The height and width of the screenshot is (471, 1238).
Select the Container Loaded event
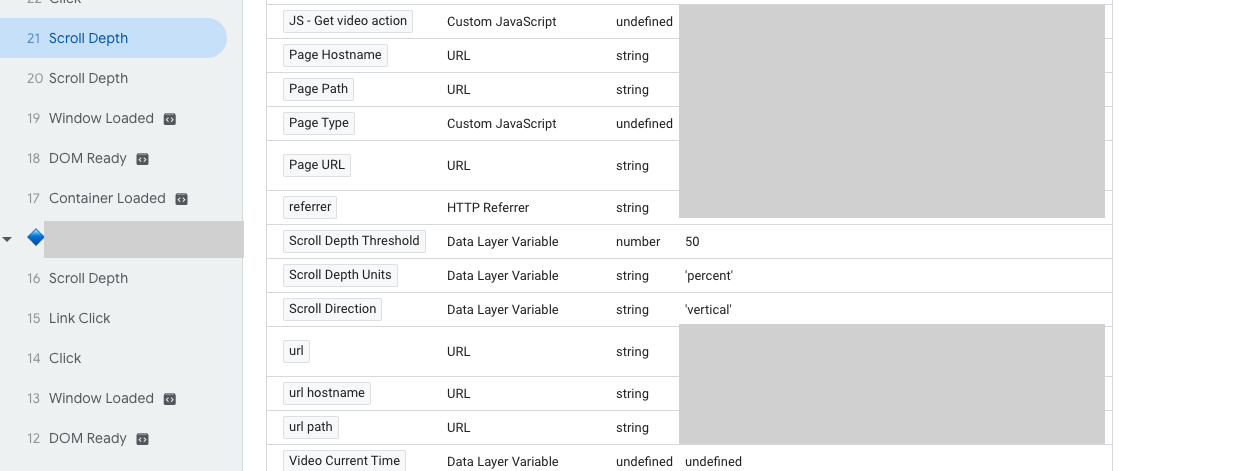tap(107, 198)
